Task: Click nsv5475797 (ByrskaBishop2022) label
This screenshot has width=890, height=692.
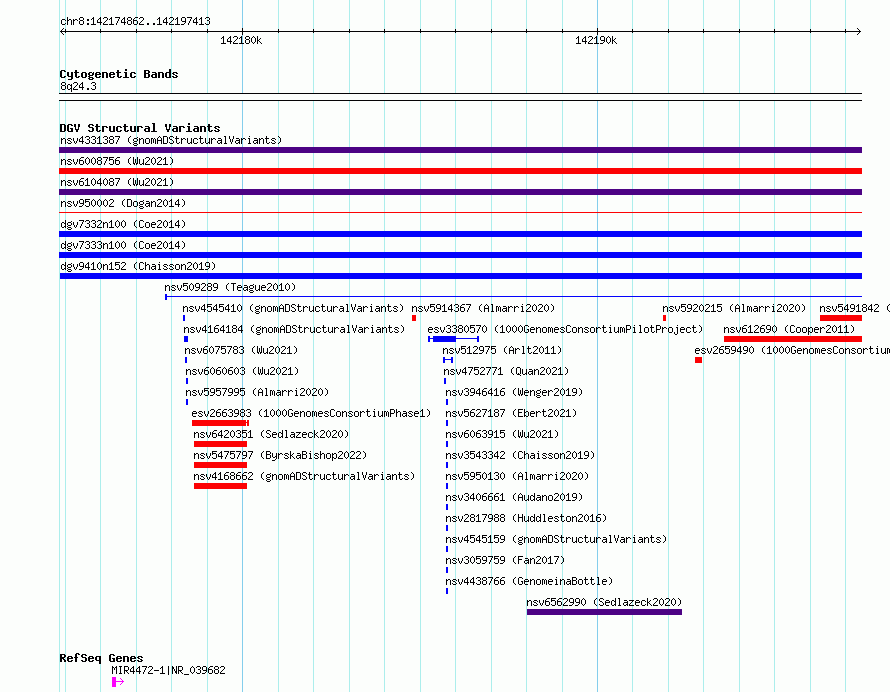Action: [x=280, y=455]
